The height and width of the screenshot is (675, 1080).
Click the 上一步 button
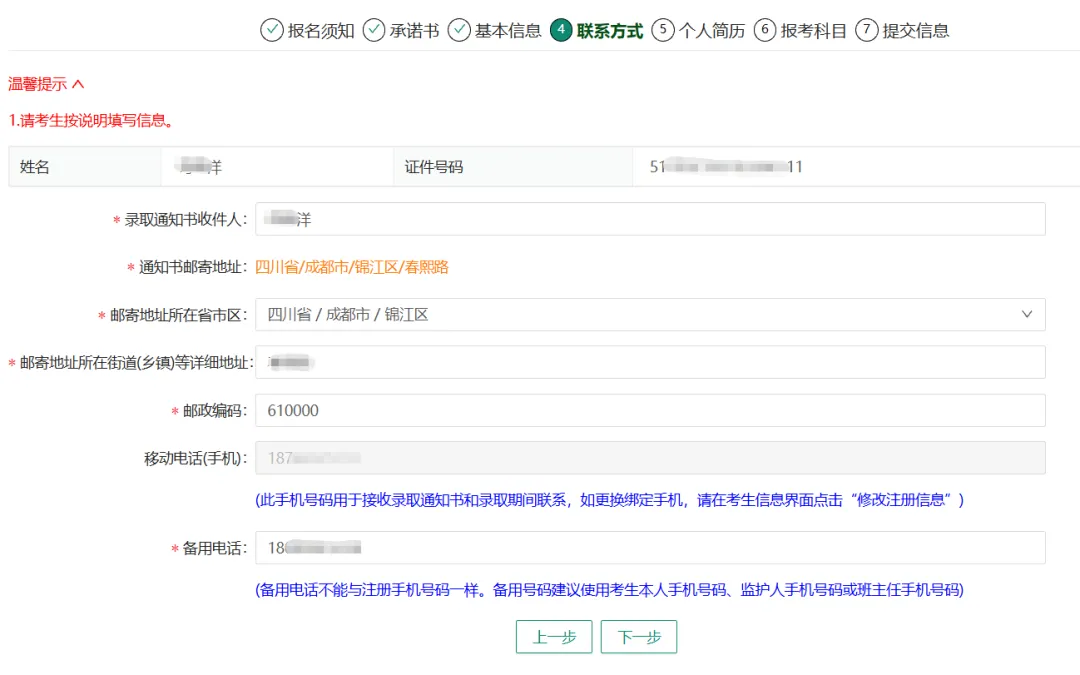pyautogui.click(x=554, y=637)
